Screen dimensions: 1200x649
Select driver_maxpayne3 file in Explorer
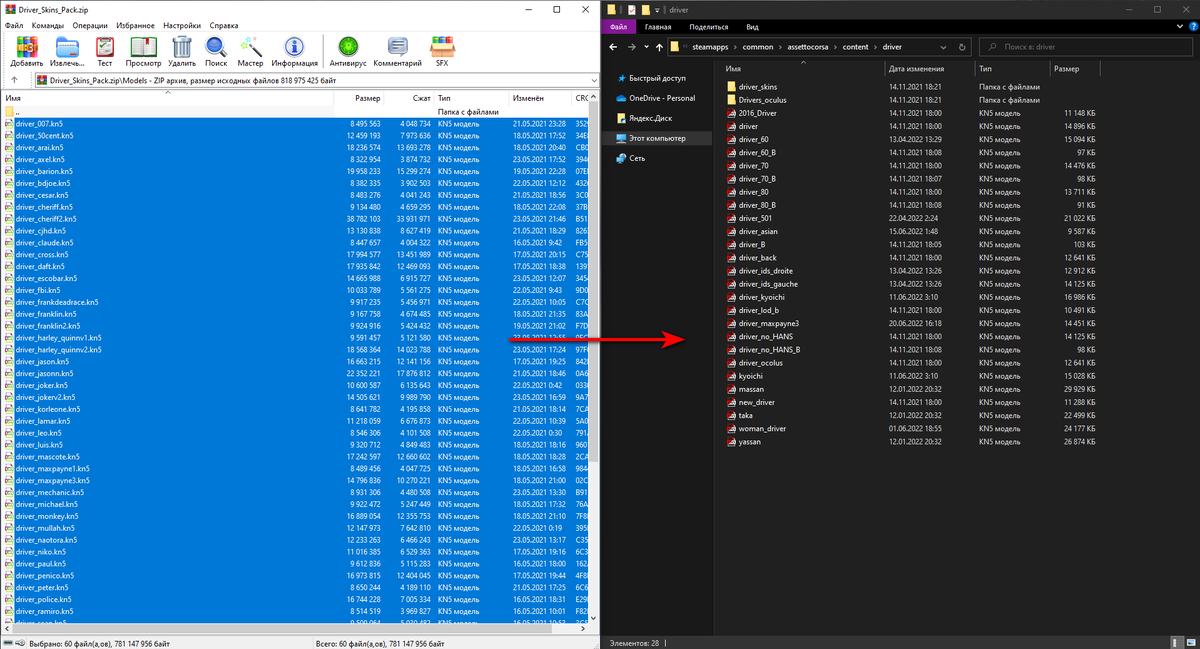tap(762, 323)
